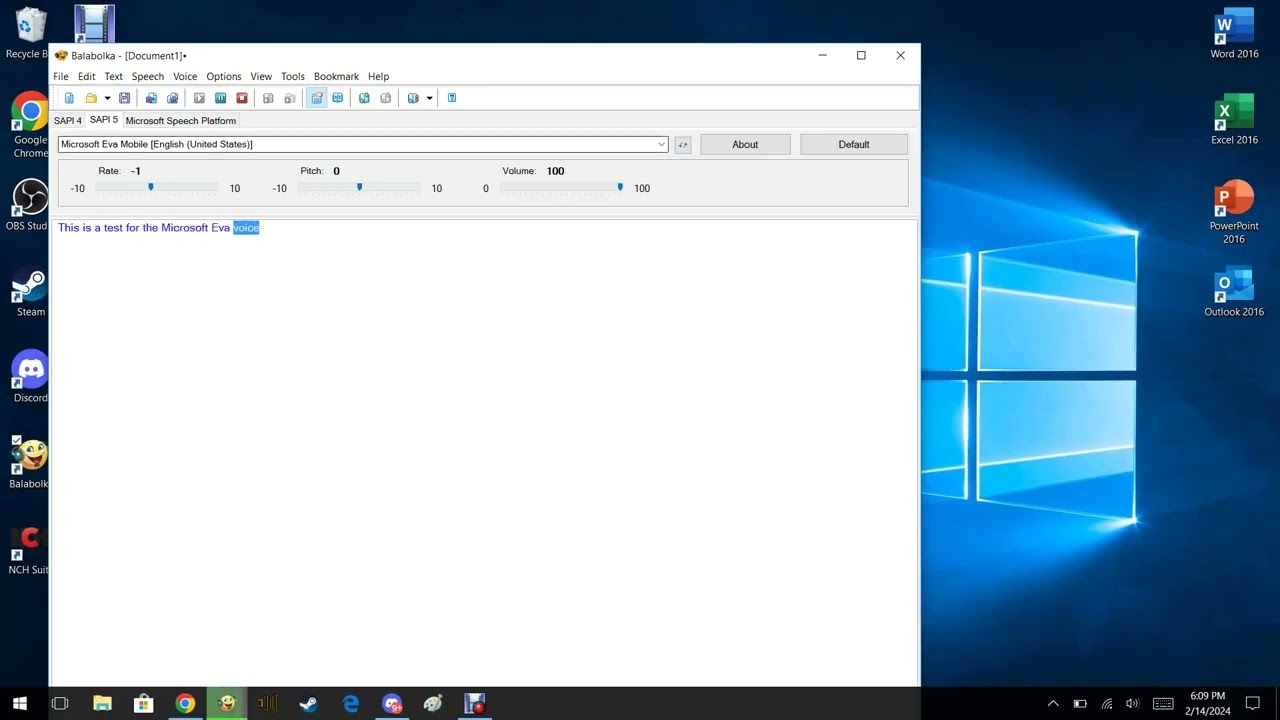Screen dimensions: 1280x720
Task: Save the document with floppy disk icon
Action: pos(124,98)
